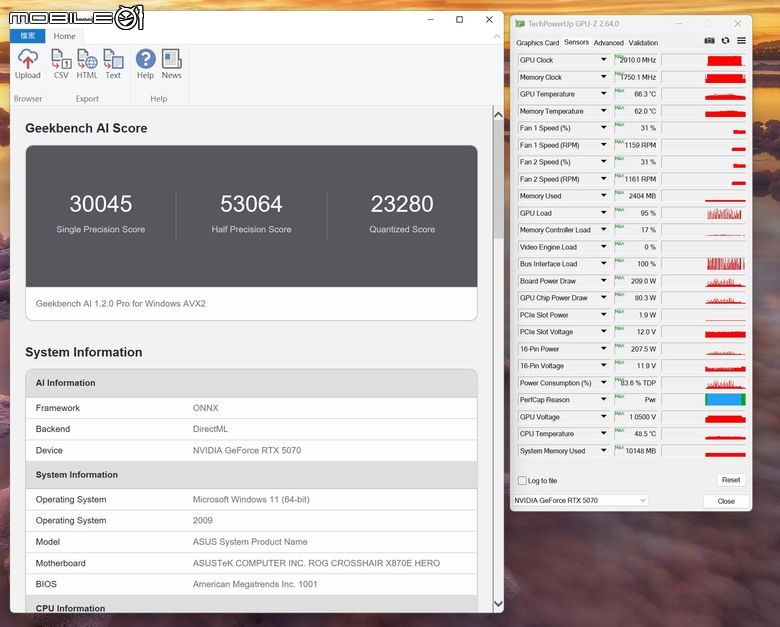780x627 pixels.
Task: Open System Memory Used sensor dropdown
Action: pyautogui.click(x=603, y=450)
